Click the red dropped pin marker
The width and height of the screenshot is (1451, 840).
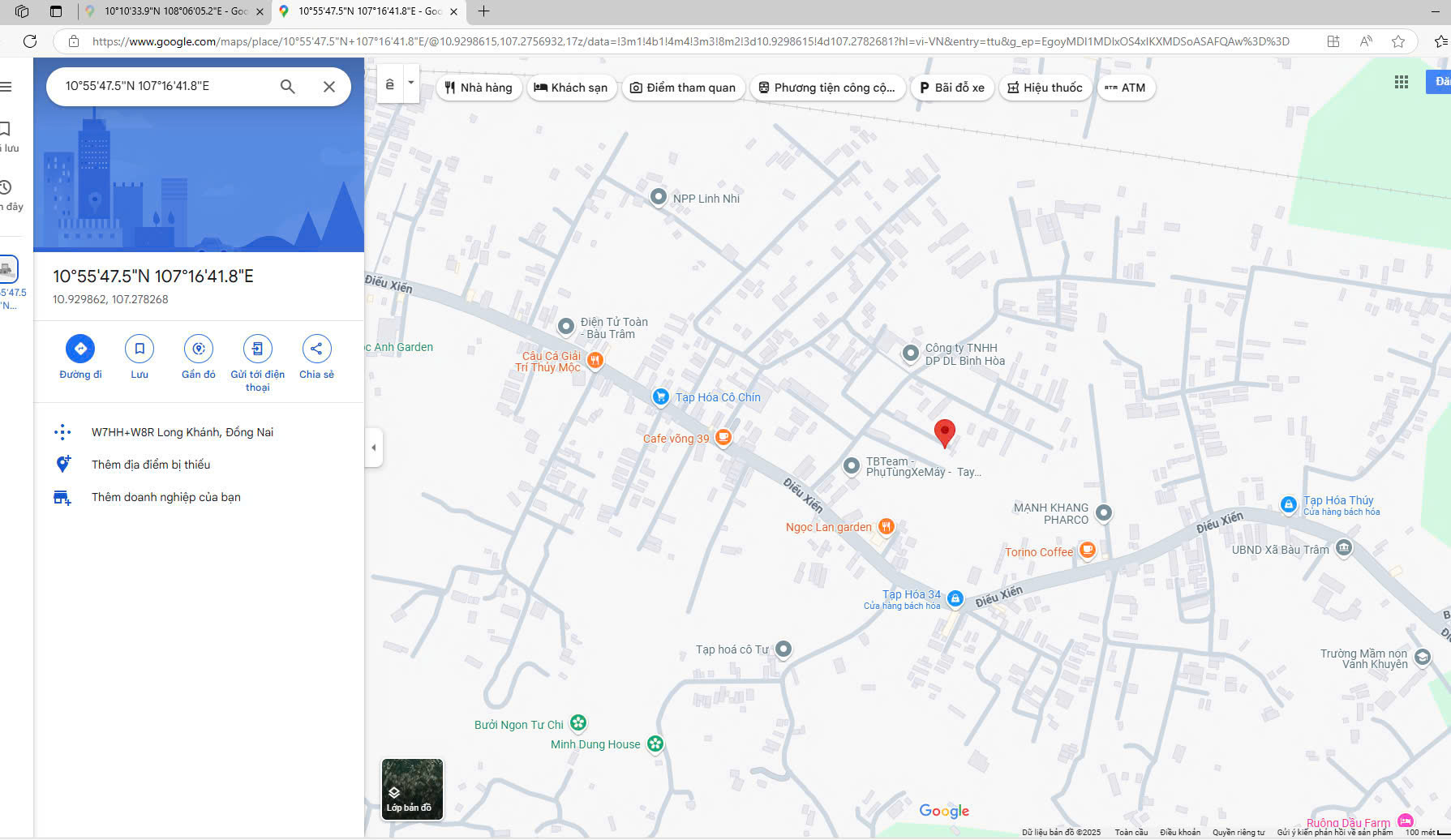tap(945, 433)
